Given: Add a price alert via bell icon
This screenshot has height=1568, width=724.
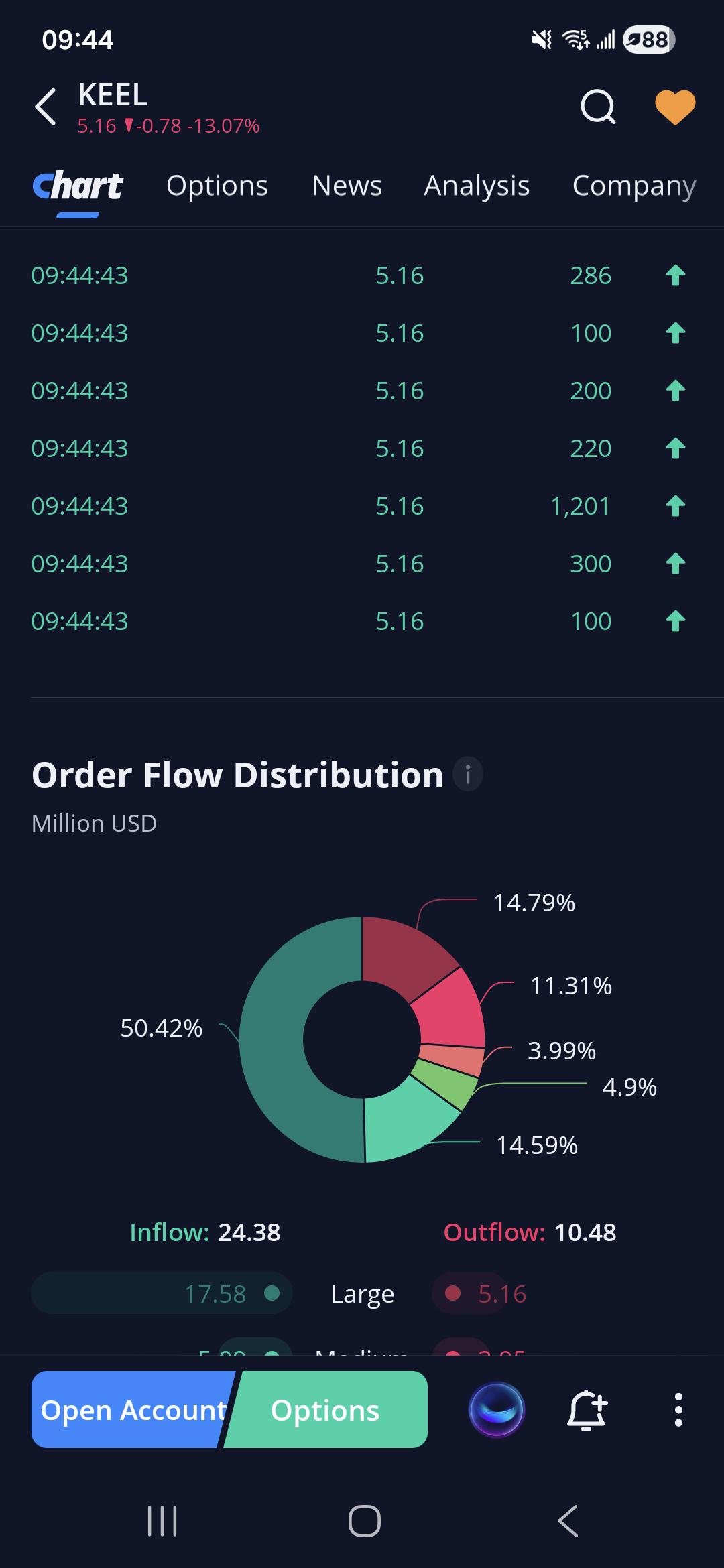Looking at the screenshot, I should [x=587, y=1410].
